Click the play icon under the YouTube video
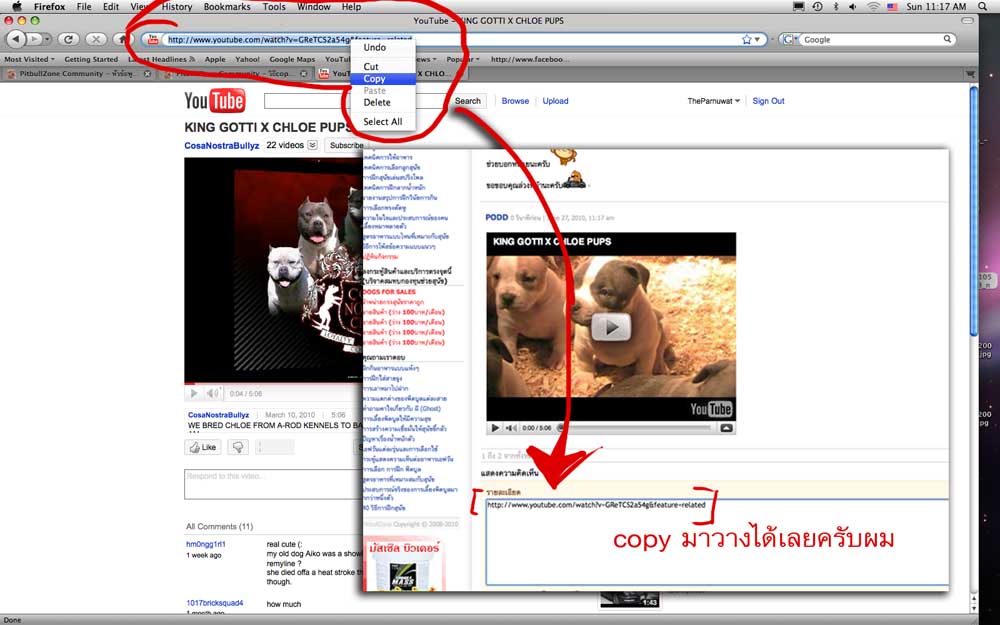The width and height of the screenshot is (1000, 625). point(194,393)
